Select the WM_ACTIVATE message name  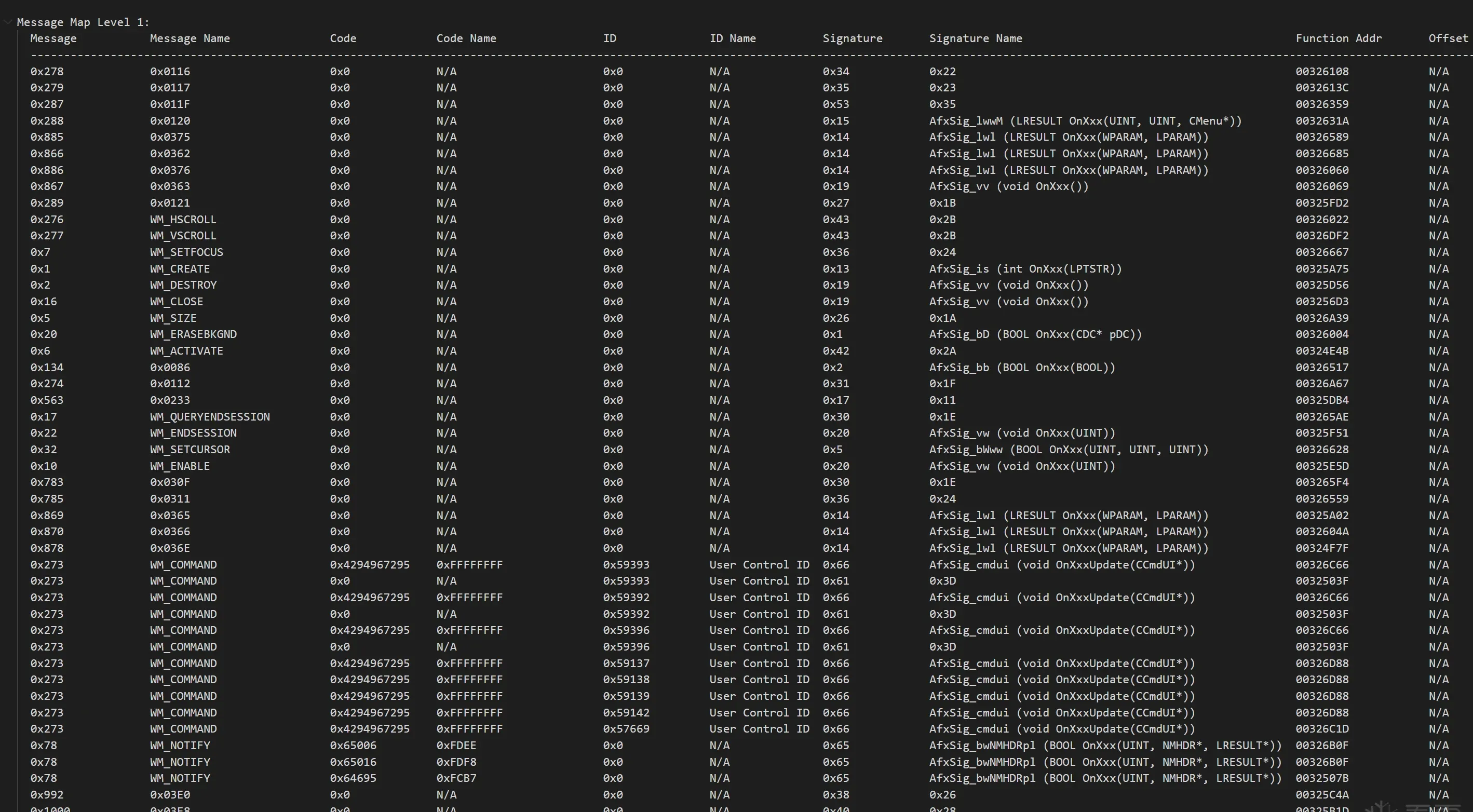coord(186,350)
